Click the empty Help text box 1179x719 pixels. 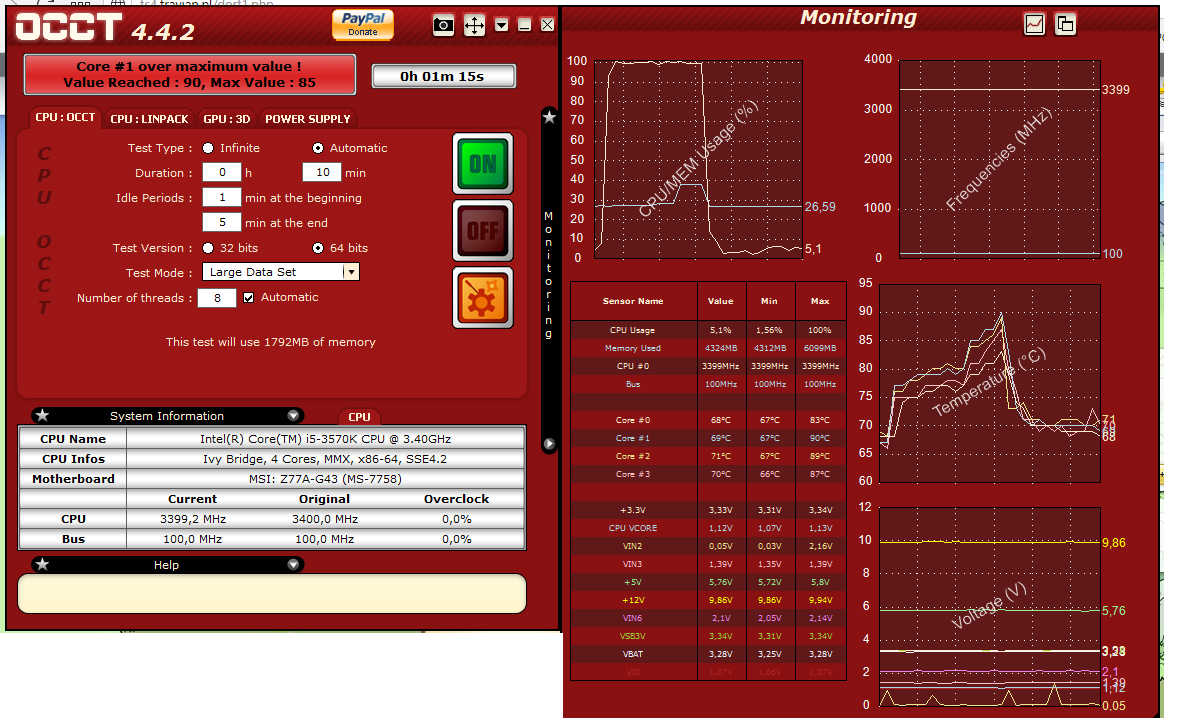[271, 593]
